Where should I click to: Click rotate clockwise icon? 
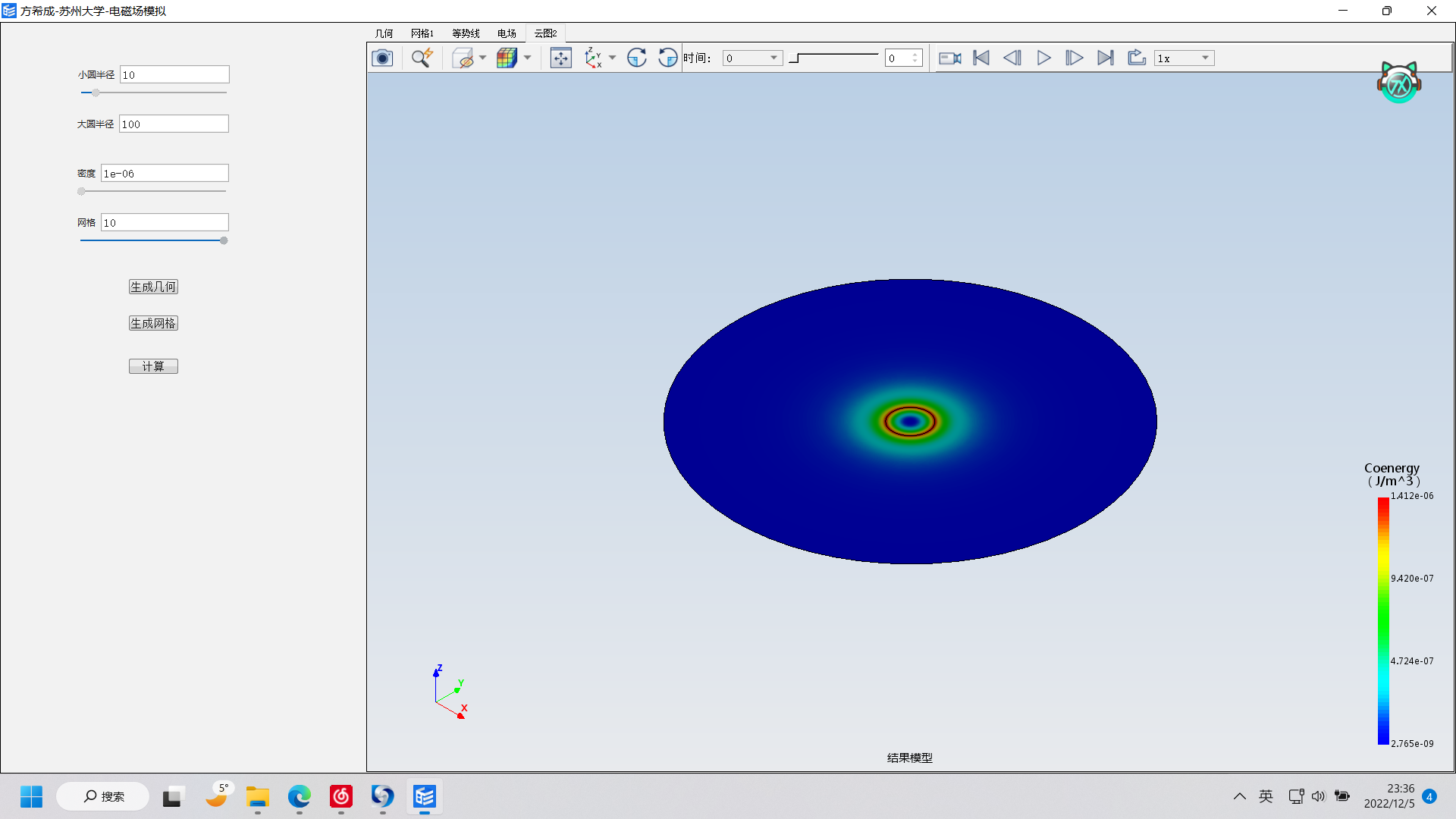[637, 58]
